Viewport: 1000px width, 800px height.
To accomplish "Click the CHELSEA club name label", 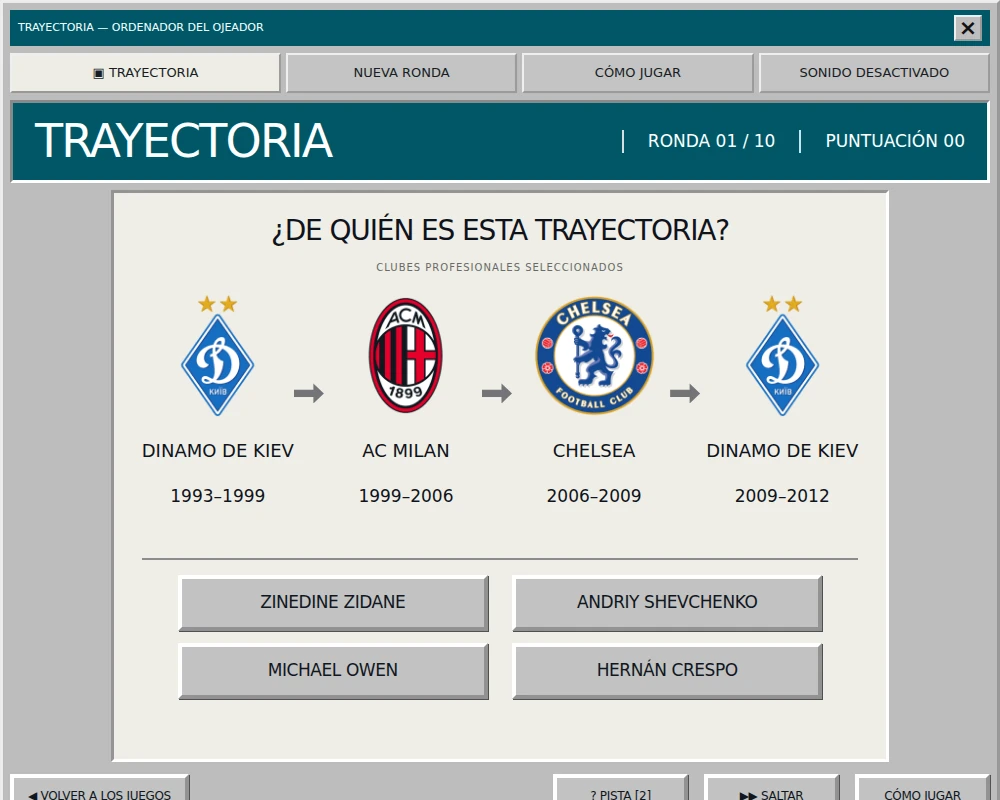I will [x=594, y=451].
